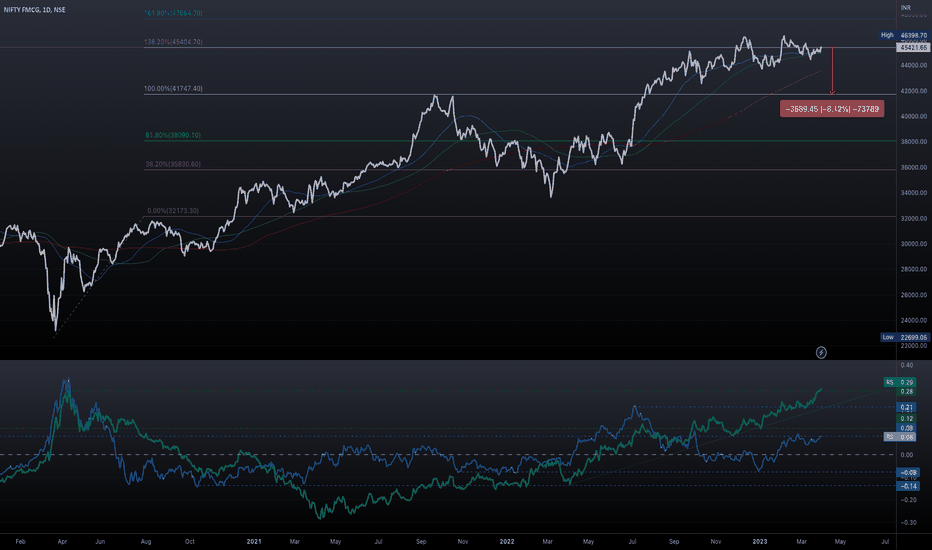This screenshot has height=550, width=932.
Task: Click the red price range measurement label
Action: [x=832, y=109]
